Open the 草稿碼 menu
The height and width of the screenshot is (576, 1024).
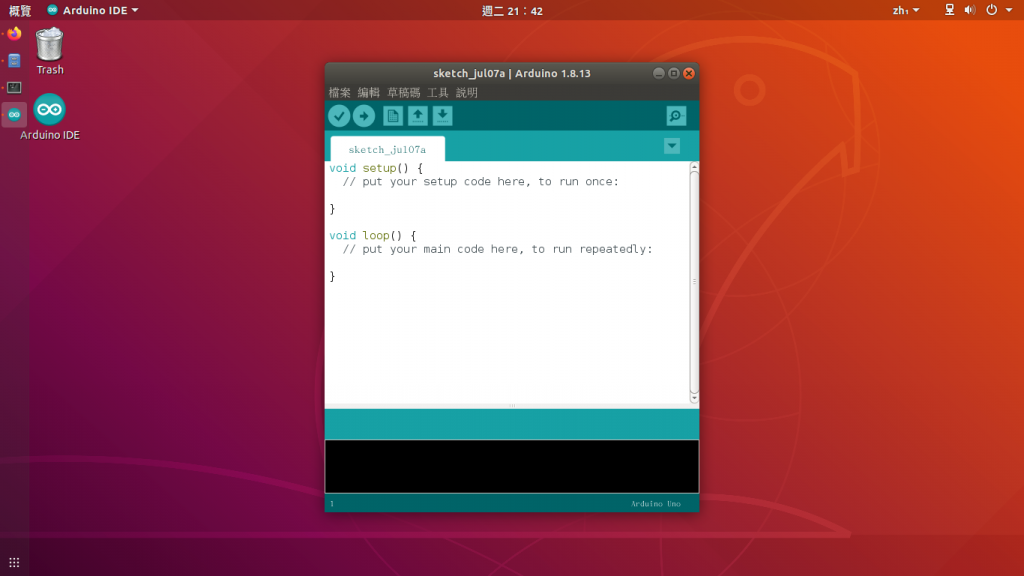(404, 93)
